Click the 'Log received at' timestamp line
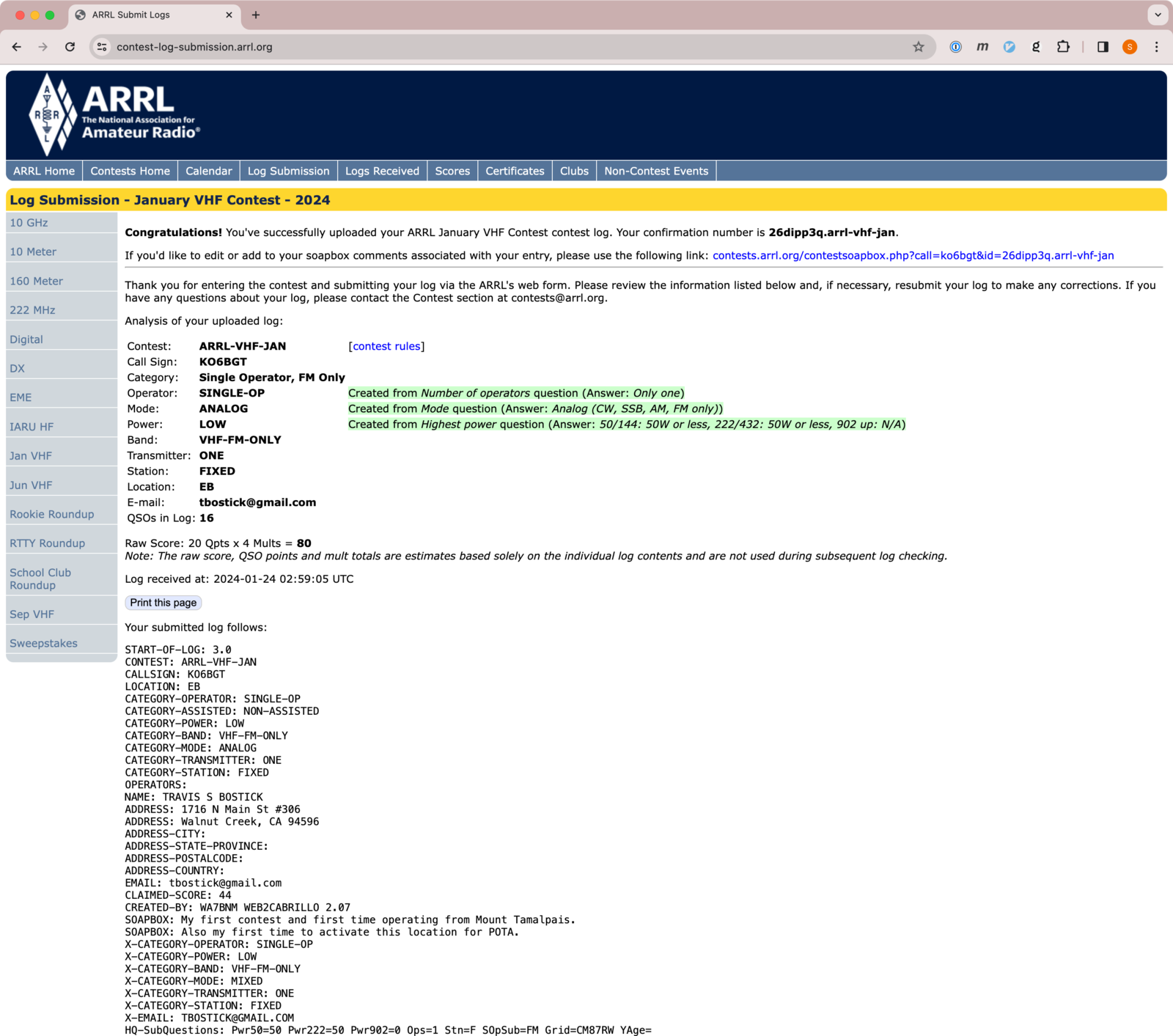Image resolution: width=1173 pixels, height=1036 pixels. coord(239,579)
